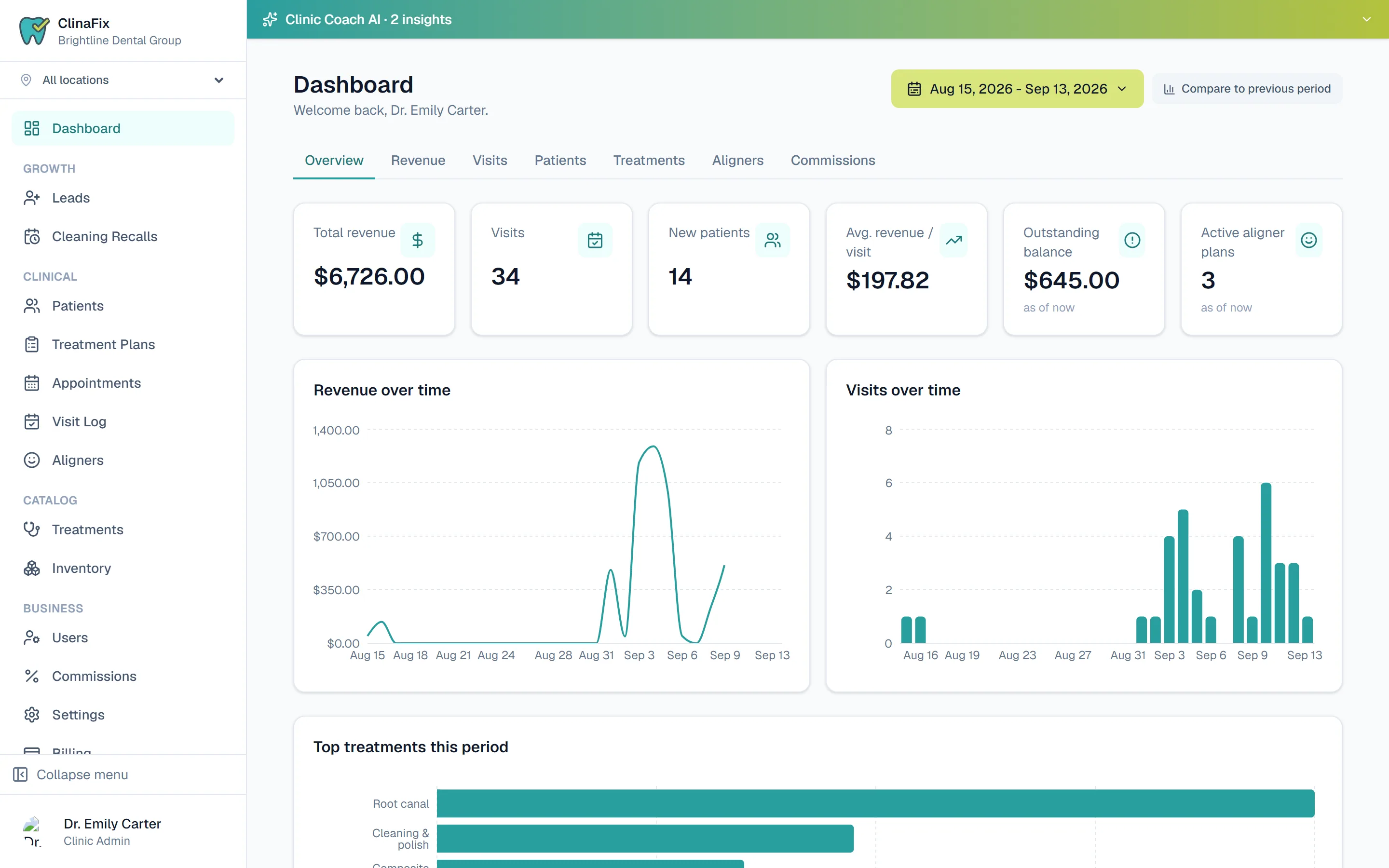Click the bar chart icon in Compare button
Viewport: 1389px width, 868px height.
1169,89
